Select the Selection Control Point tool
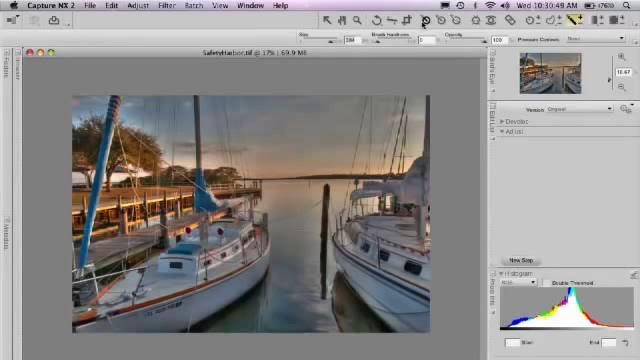640x360 pixels. (533, 20)
